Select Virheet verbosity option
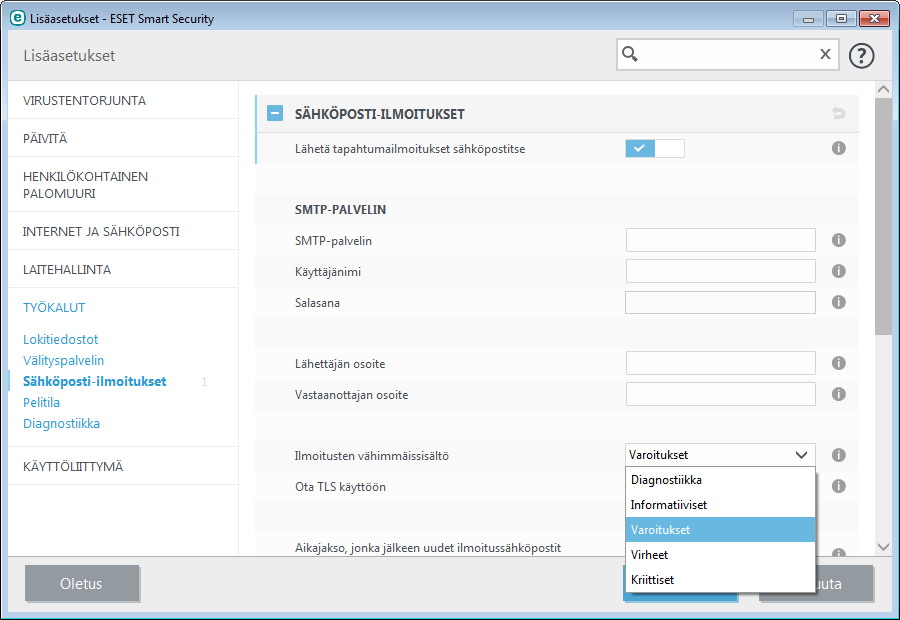 click(720, 555)
